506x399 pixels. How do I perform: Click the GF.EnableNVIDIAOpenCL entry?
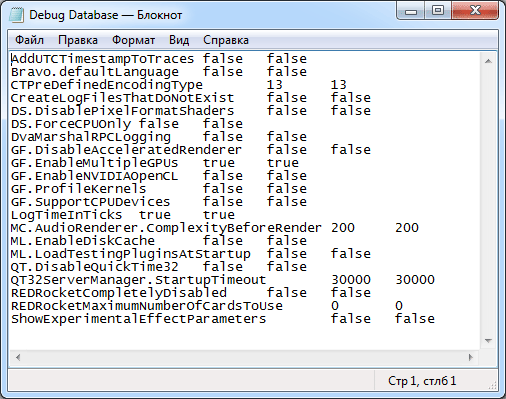[95, 176]
